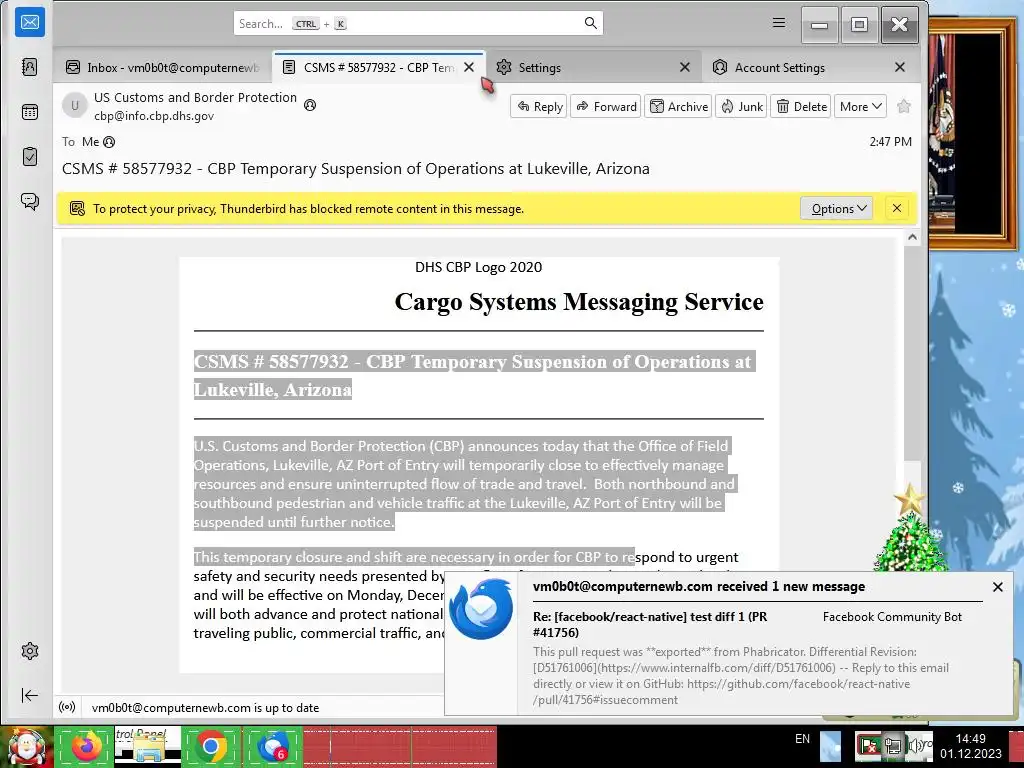This screenshot has width=1024, height=768.
Task: Collapse the spaces toolbar with the arrow icon
Action: click(29, 695)
